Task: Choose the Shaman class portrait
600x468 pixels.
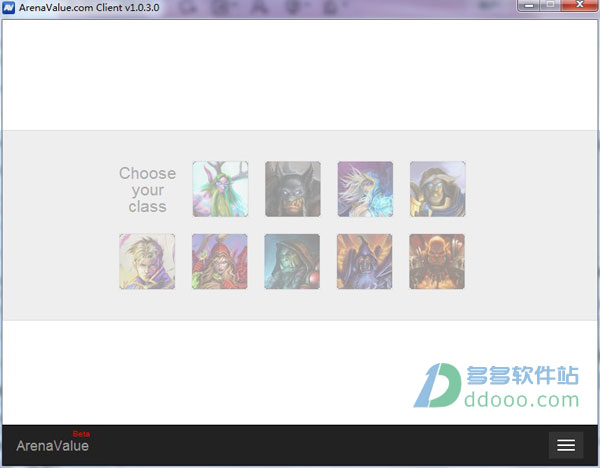Action: click(x=292, y=261)
